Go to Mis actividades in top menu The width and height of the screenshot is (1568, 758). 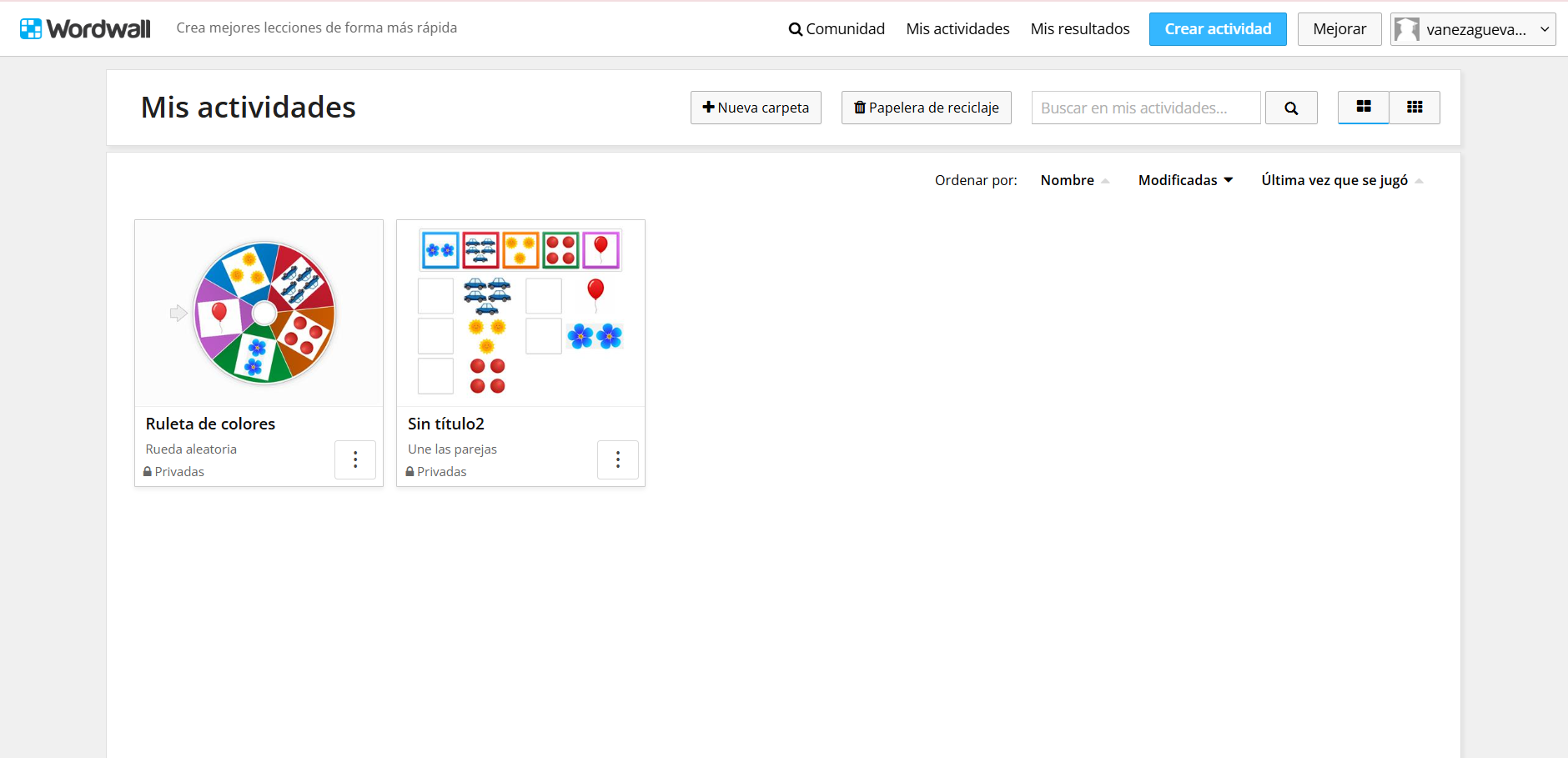click(957, 29)
